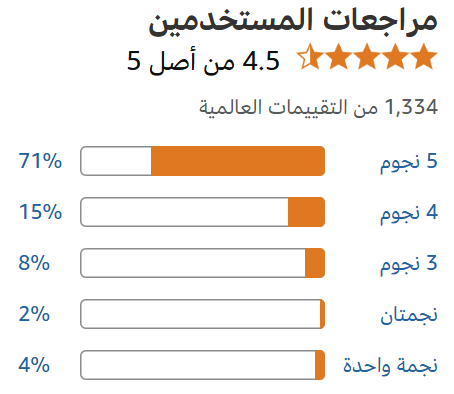This screenshot has height=394, width=454.
Task: Click the one-star histogram bar
Action: (x=203, y=365)
